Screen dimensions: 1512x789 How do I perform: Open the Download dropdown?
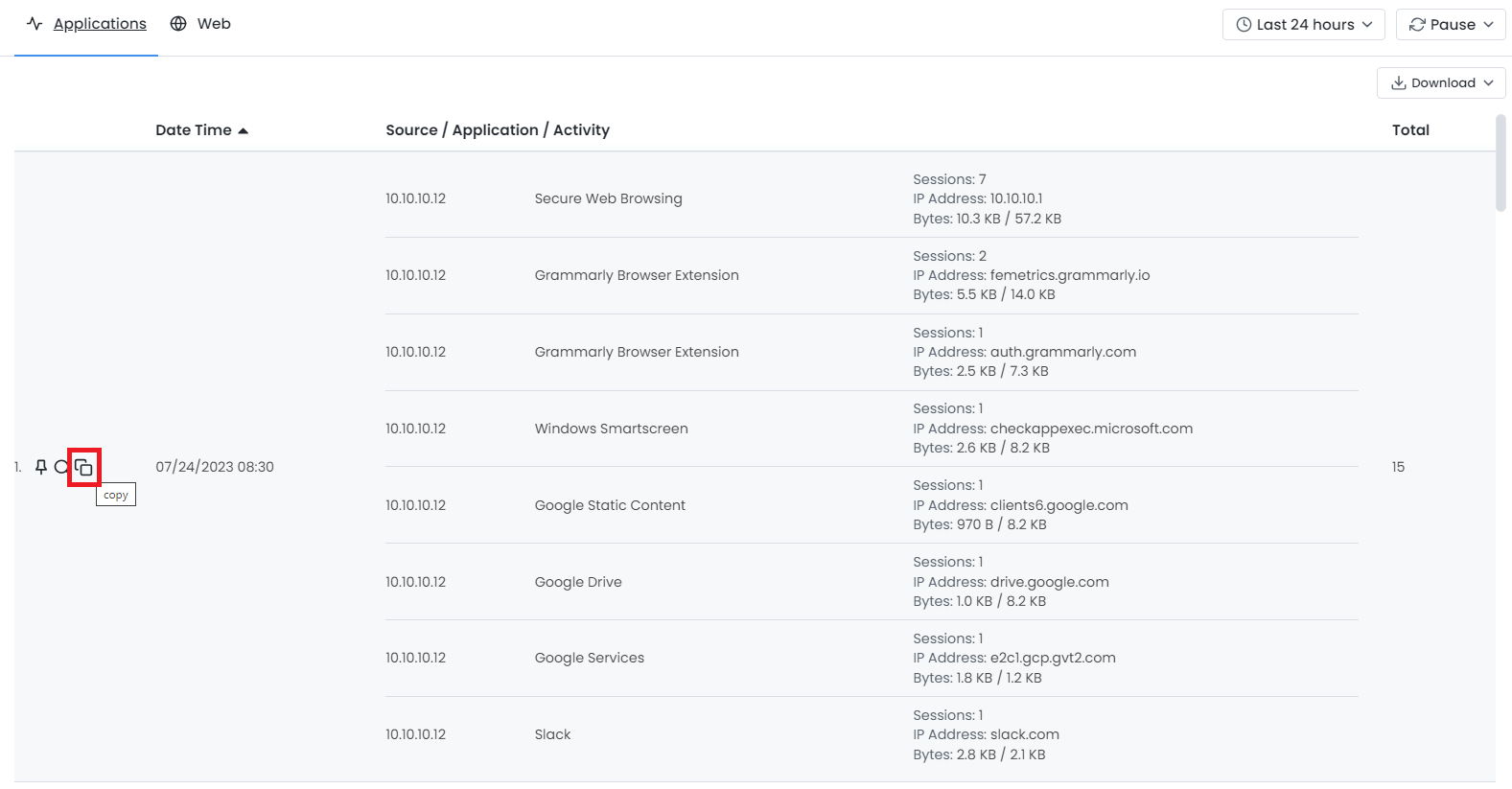coord(1441,83)
